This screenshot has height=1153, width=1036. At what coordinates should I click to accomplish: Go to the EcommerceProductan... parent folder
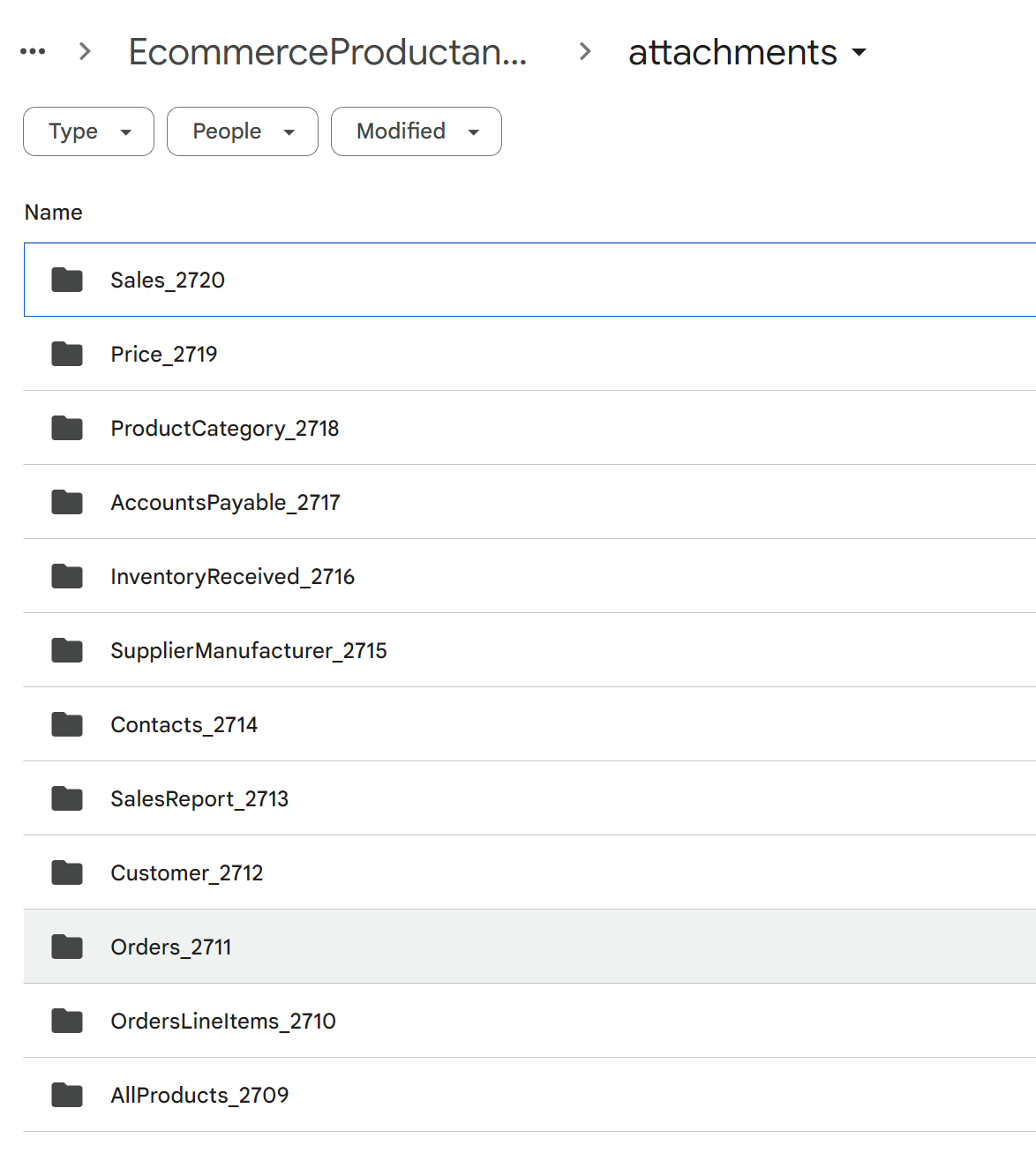[x=327, y=52]
